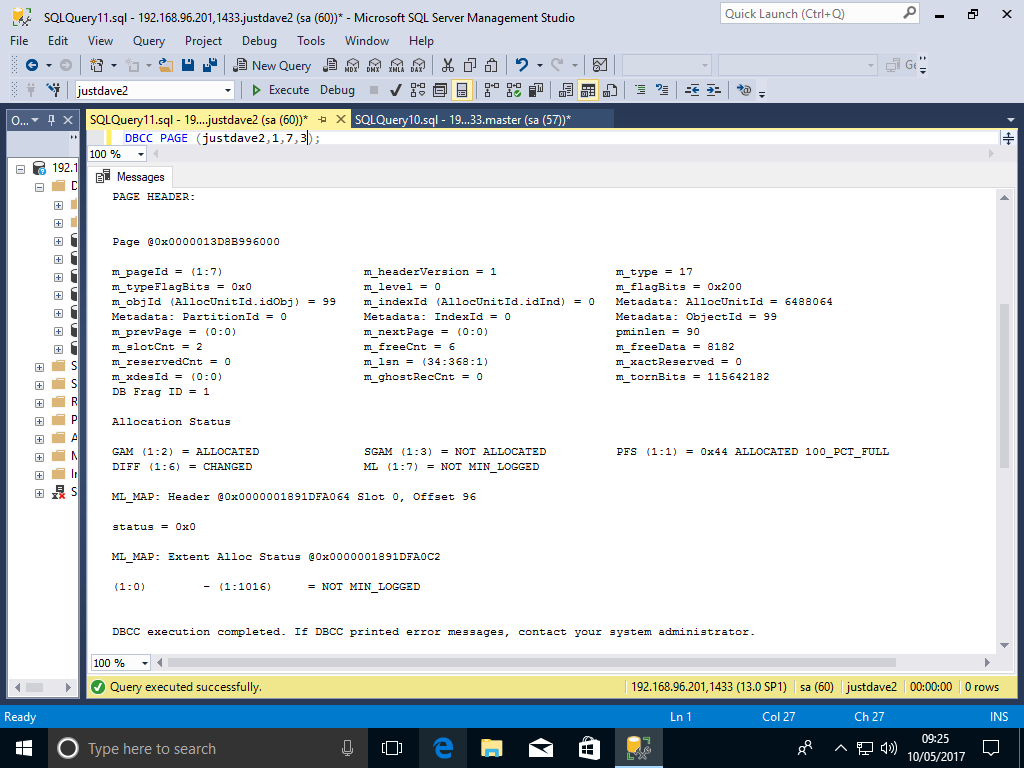1024x768 pixels.
Task: Switch to the SQLQuery10.sql tab
Action: (462, 120)
